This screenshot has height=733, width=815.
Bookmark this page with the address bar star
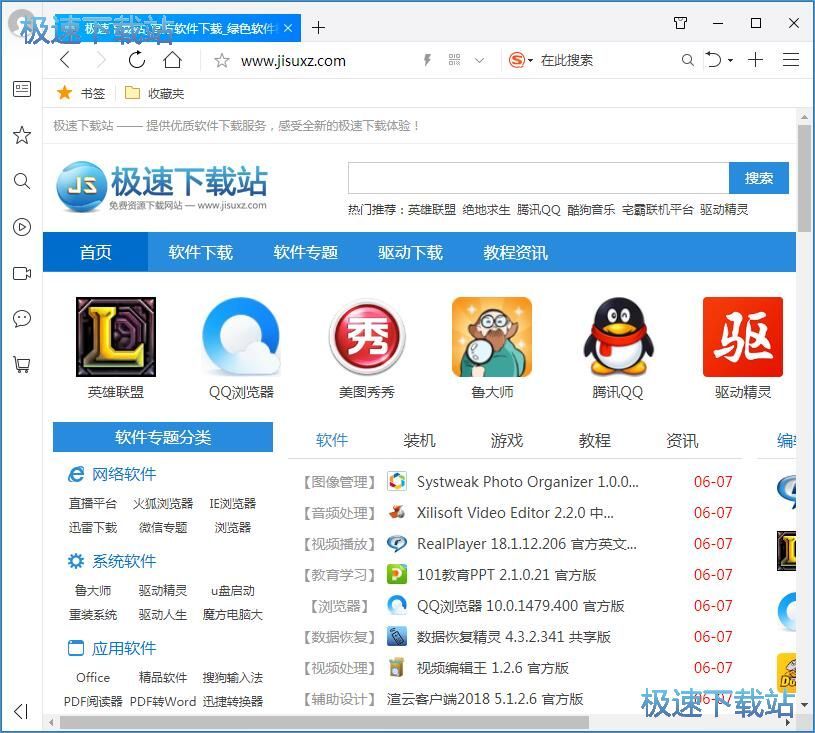click(222, 61)
